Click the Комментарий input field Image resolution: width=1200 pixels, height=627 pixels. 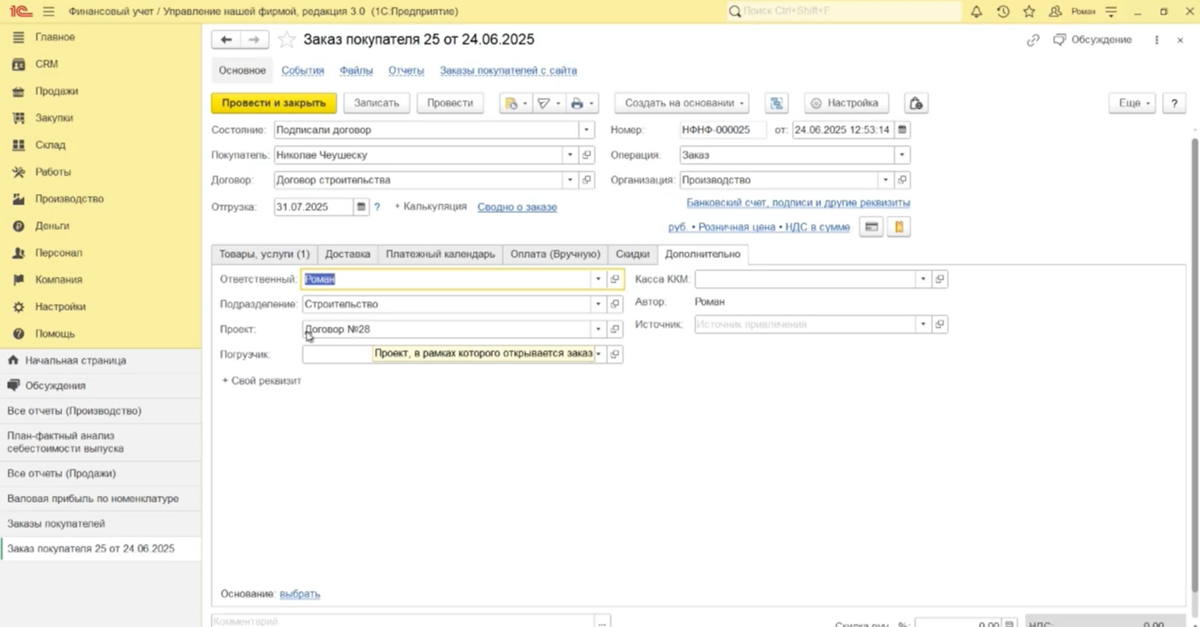403,622
